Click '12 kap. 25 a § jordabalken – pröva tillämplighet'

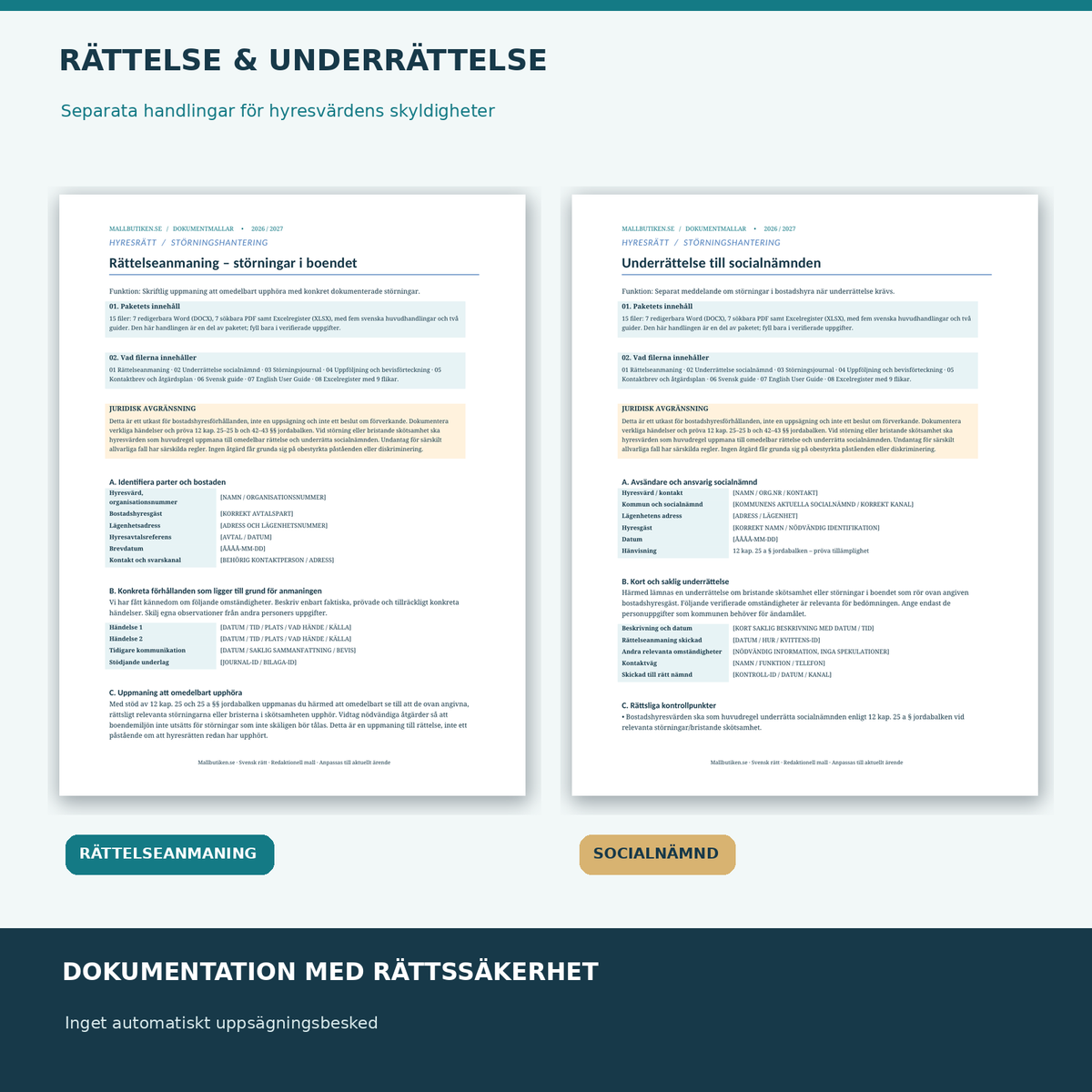(801, 551)
